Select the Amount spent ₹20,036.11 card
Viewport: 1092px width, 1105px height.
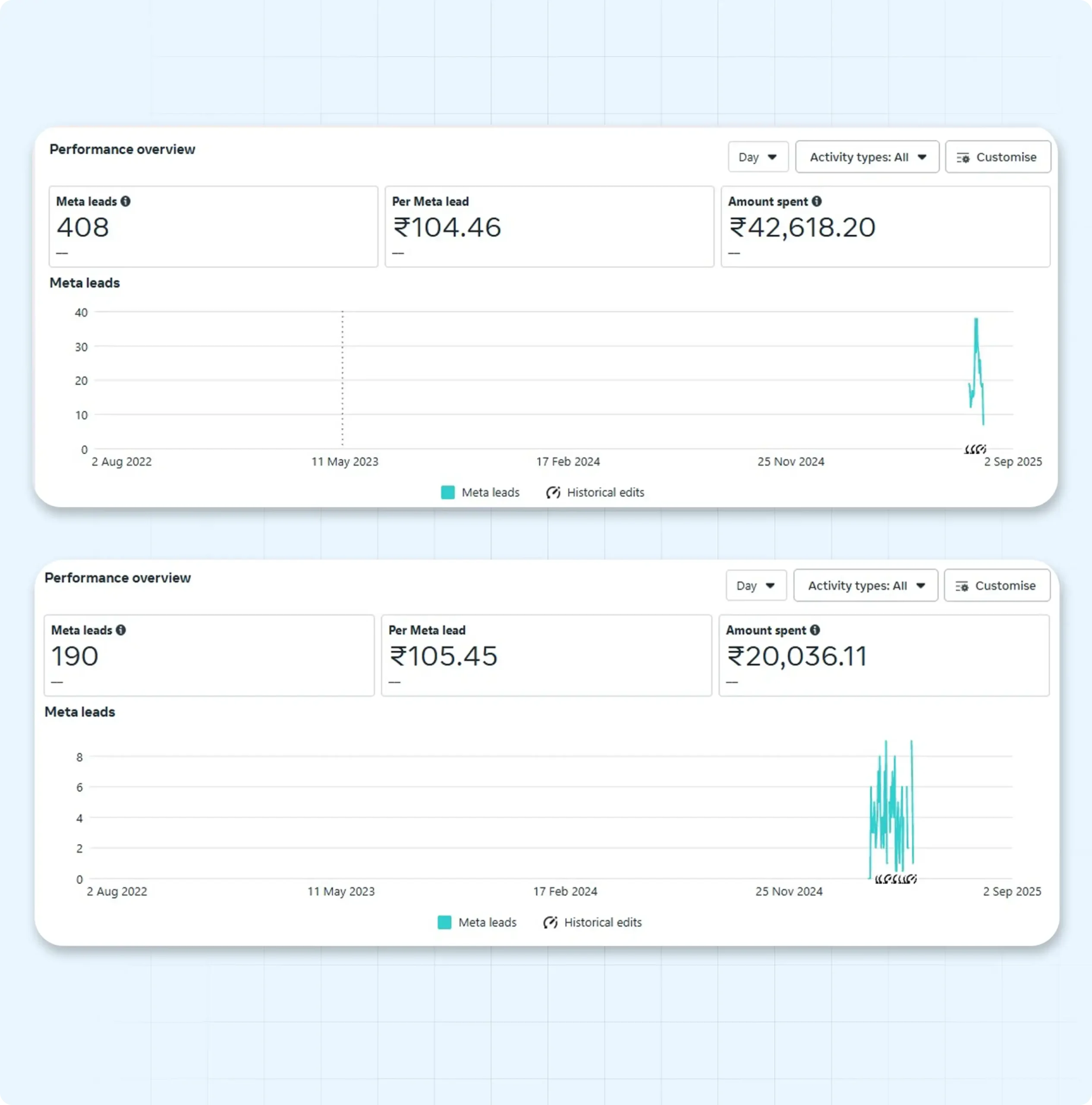click(883, 656)
